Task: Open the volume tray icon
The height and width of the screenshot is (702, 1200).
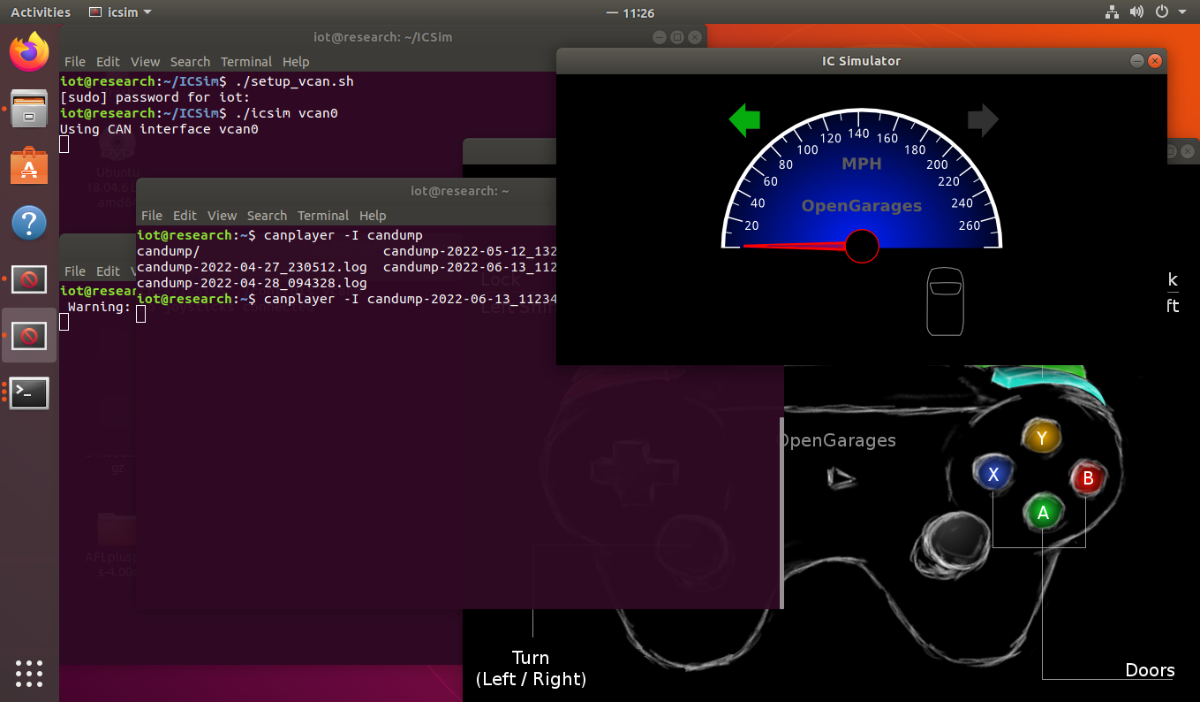Action: pos(1135,12)
